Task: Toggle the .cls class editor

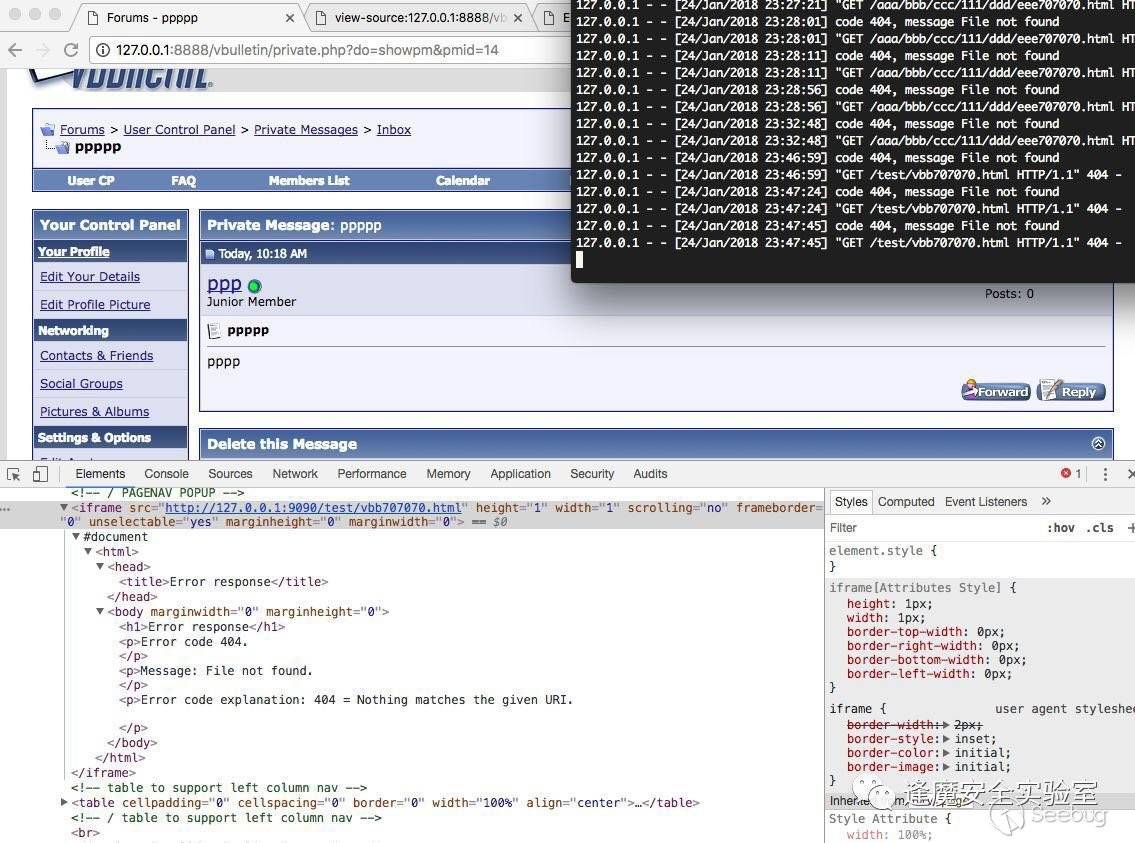Action: 1100,528
